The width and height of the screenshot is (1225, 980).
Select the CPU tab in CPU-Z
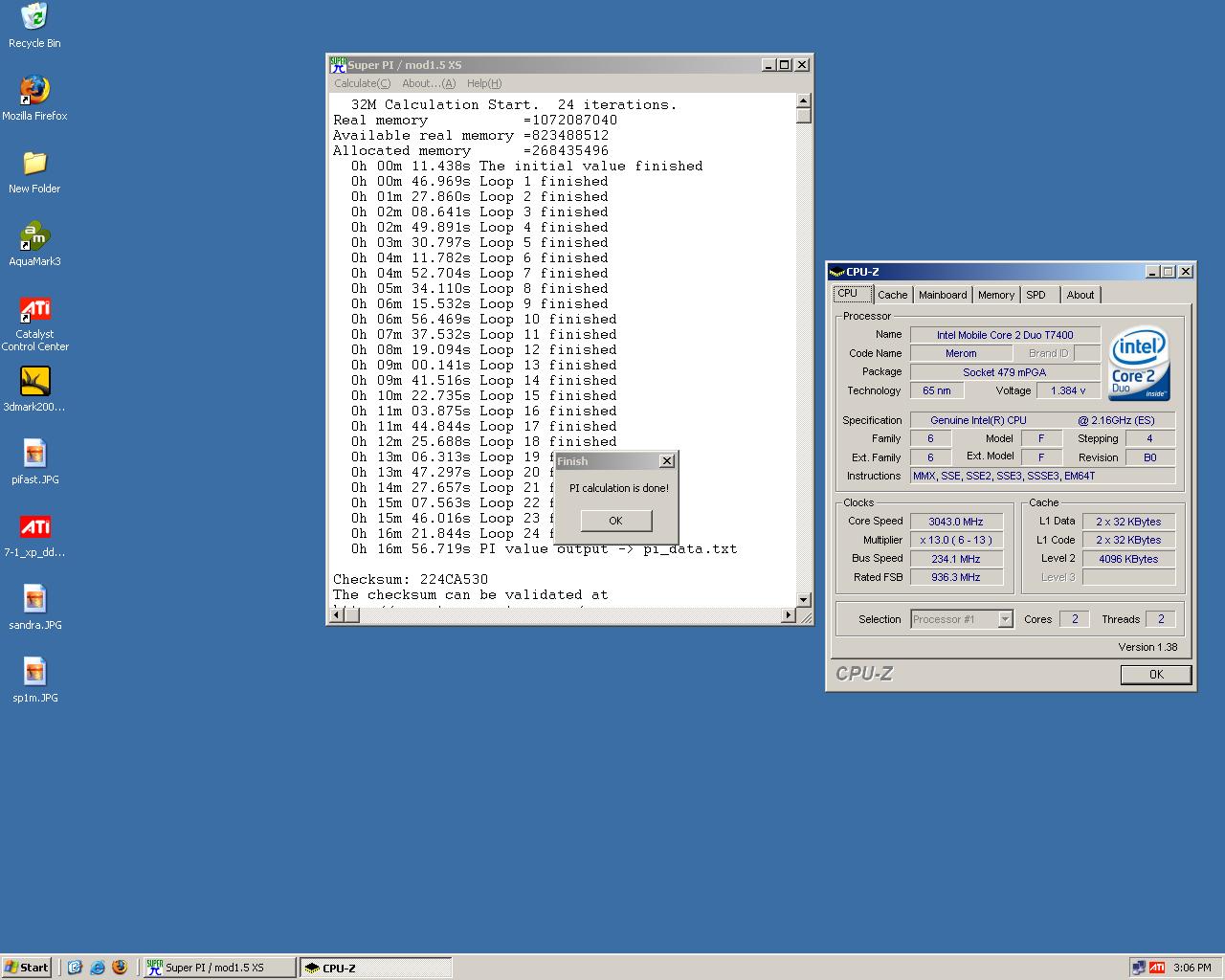852,294
